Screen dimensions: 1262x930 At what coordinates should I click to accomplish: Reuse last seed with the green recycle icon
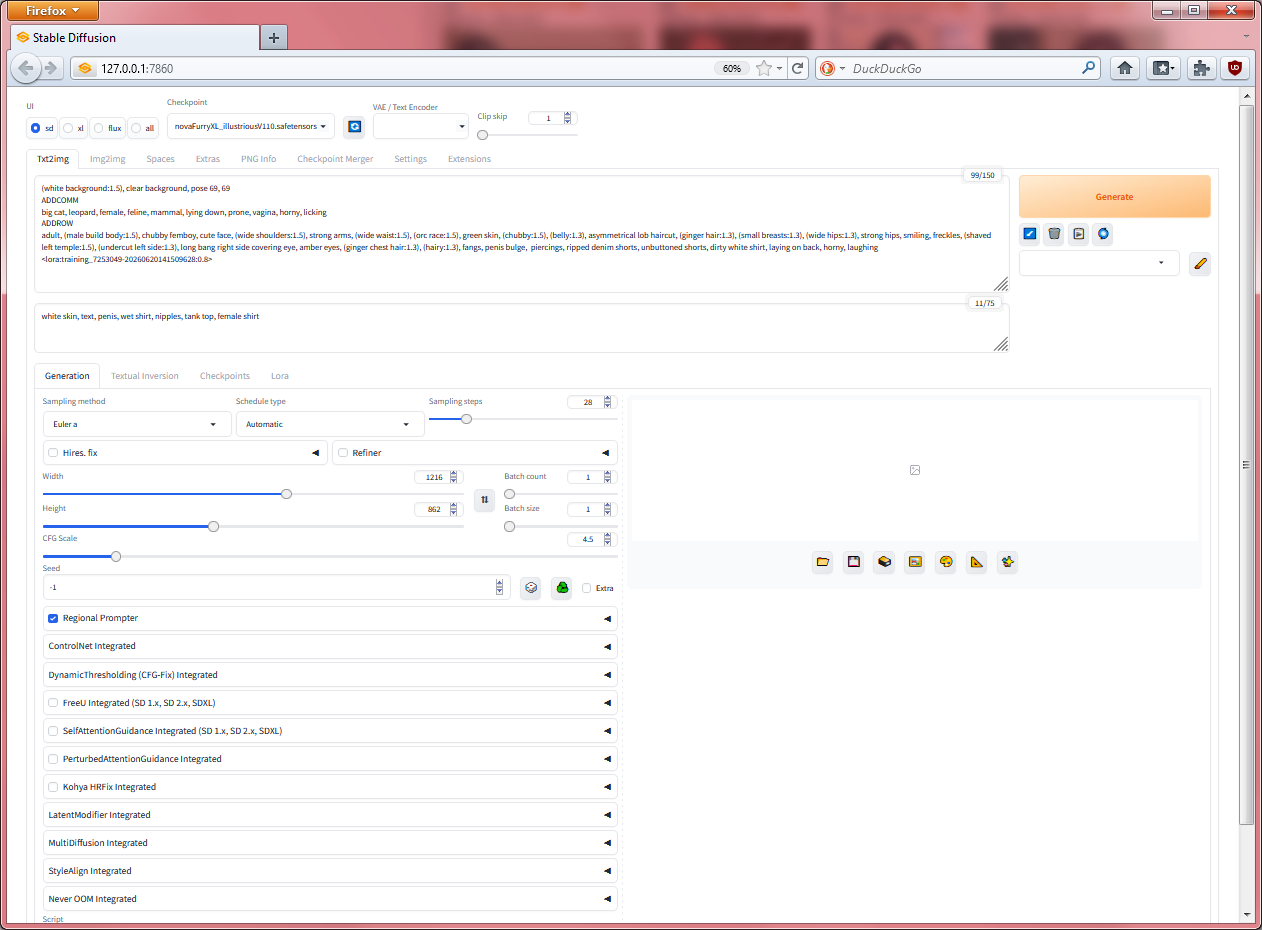tap(562, 588)
